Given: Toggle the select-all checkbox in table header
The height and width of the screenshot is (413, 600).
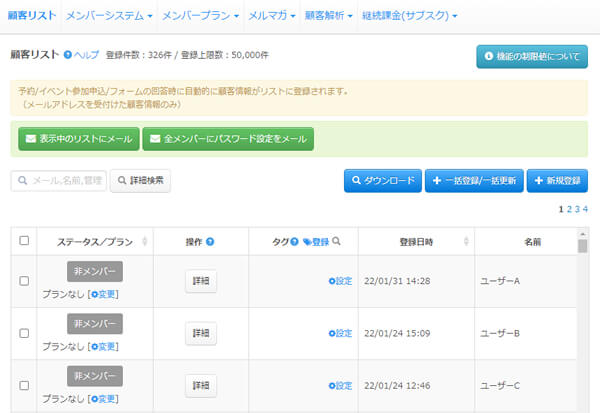Looking at the screenshot, I should (x=24, y=241).
